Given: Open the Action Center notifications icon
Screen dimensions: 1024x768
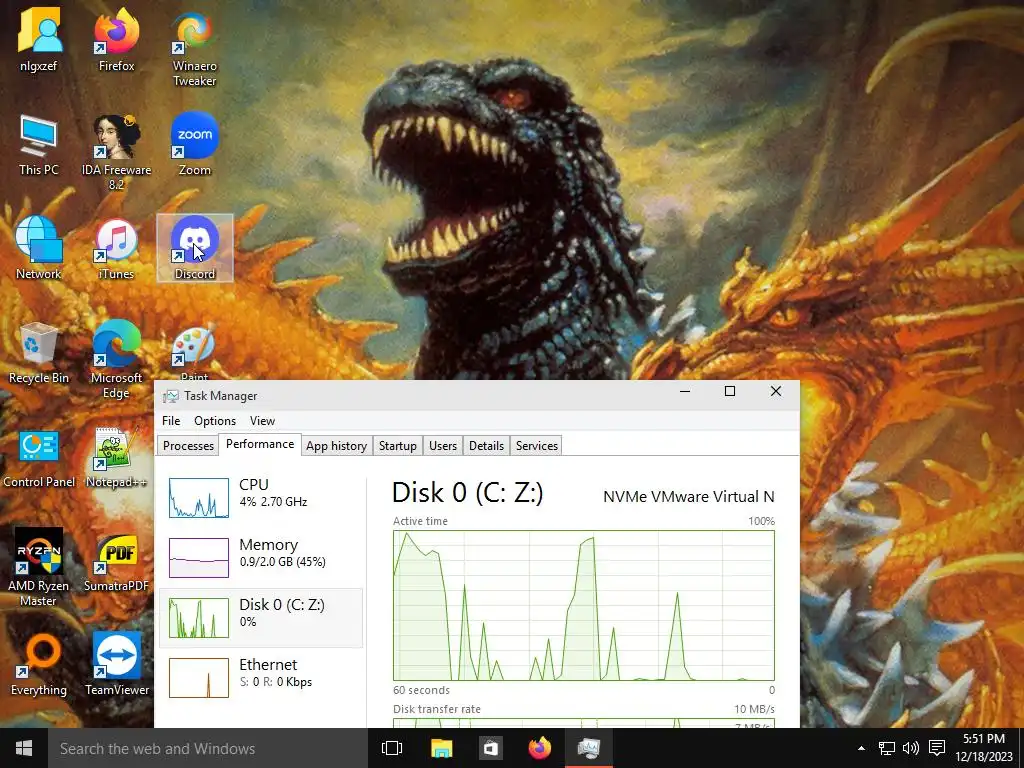Looking at the screenshot, I should (x=937, y=748).
